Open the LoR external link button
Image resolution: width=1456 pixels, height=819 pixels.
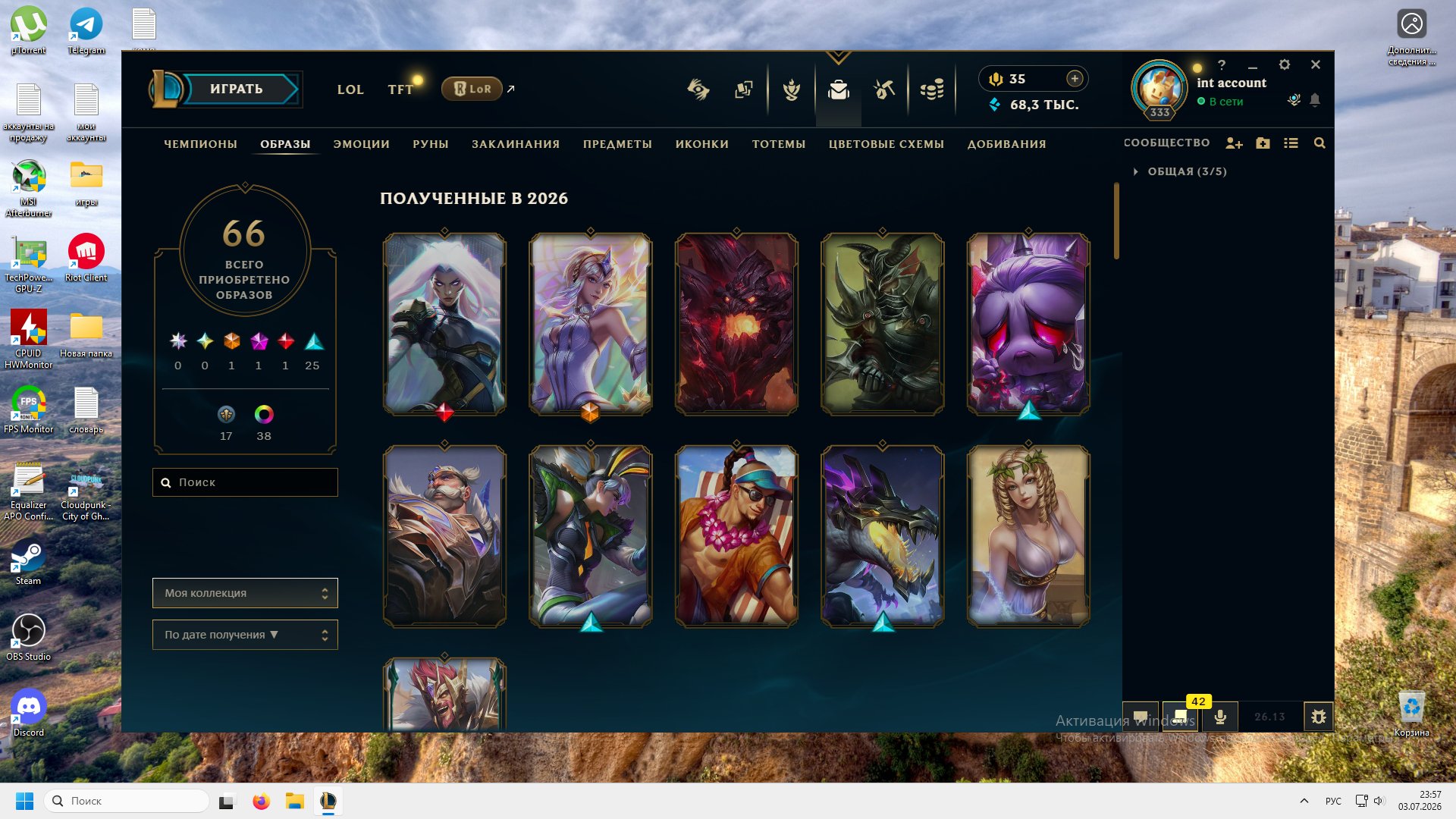pyautogui.click(x=472, y=89)
